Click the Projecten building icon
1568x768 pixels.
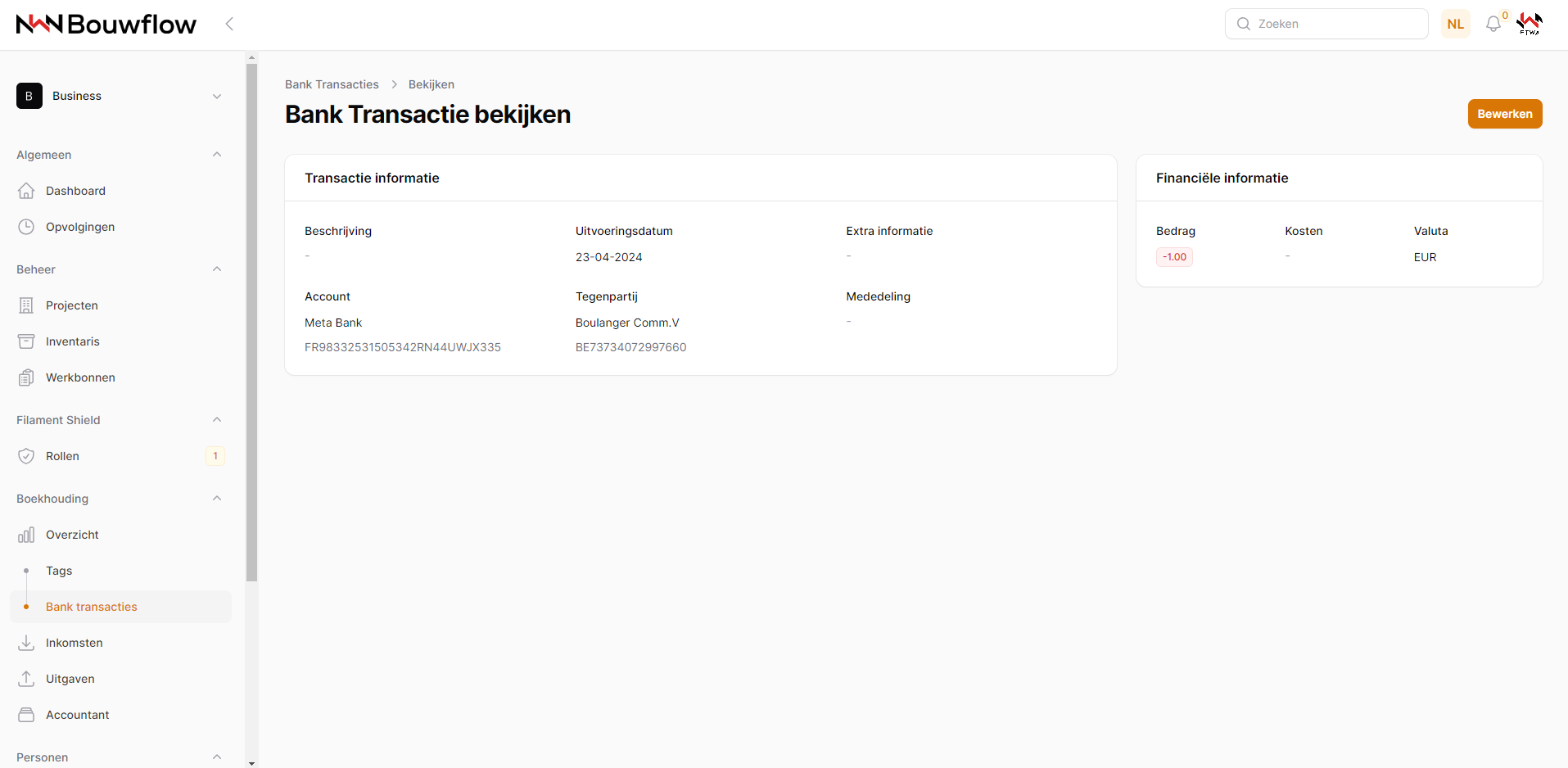point(26,305)
